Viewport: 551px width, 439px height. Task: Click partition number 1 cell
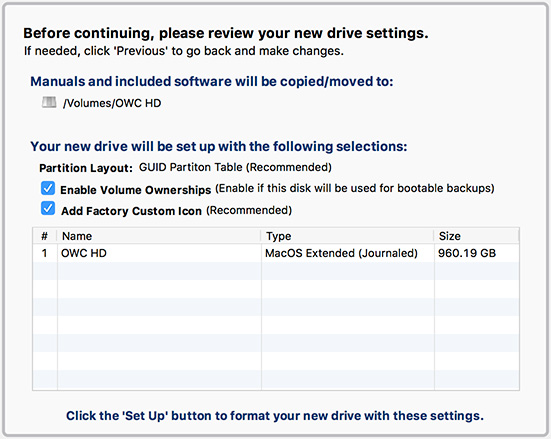coord(44,253)
